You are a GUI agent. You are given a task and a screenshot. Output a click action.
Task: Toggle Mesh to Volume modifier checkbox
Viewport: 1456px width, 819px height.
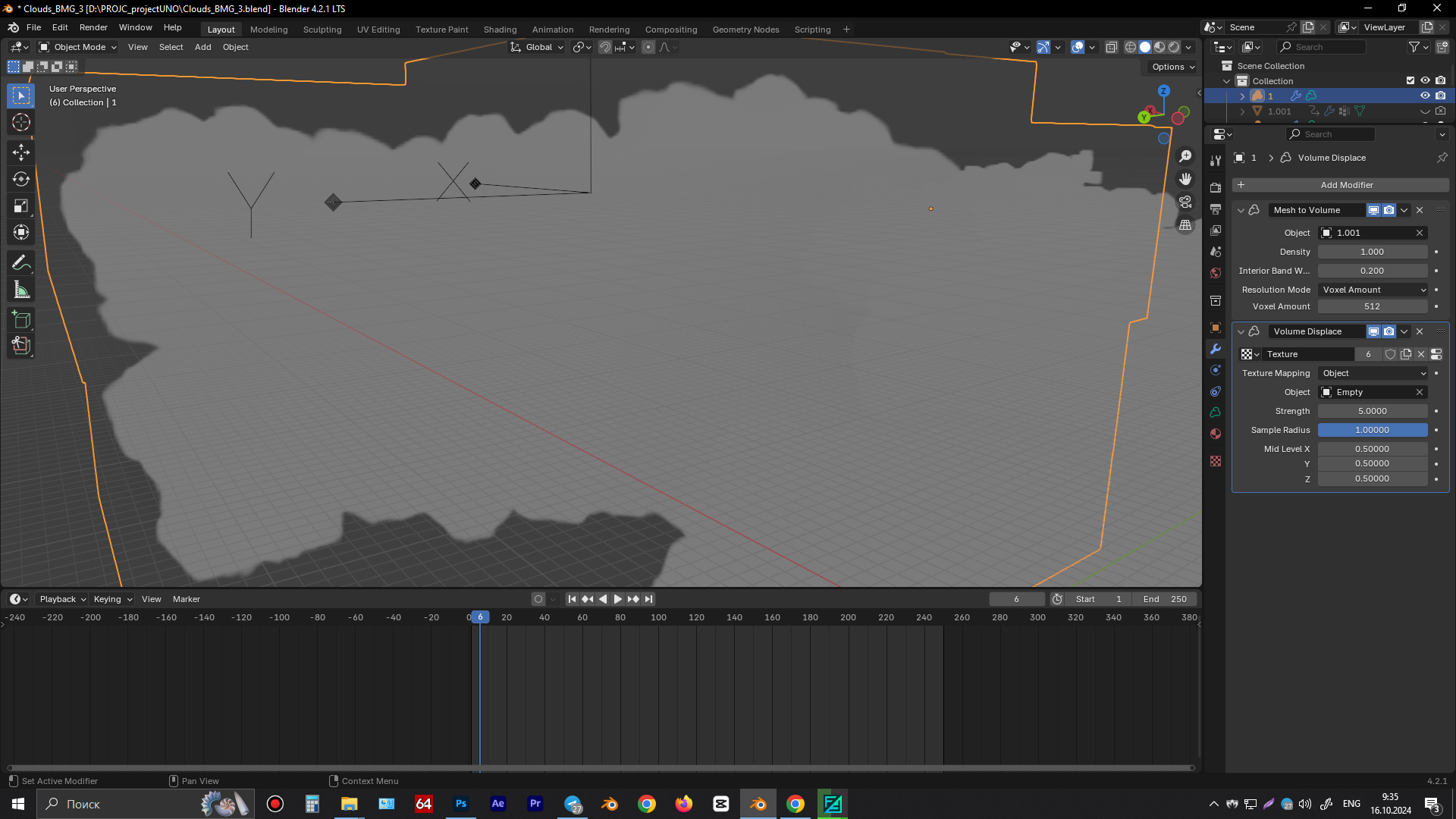[x=1240, y=209]
